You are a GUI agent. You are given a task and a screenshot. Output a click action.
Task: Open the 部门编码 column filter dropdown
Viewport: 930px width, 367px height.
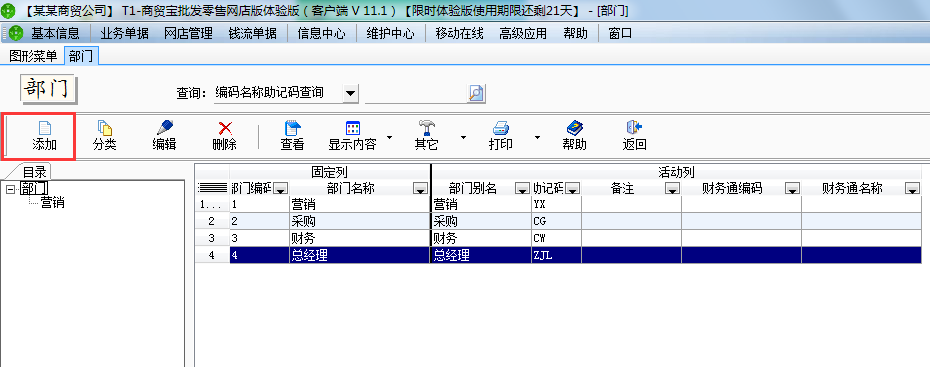coord(281,189)
